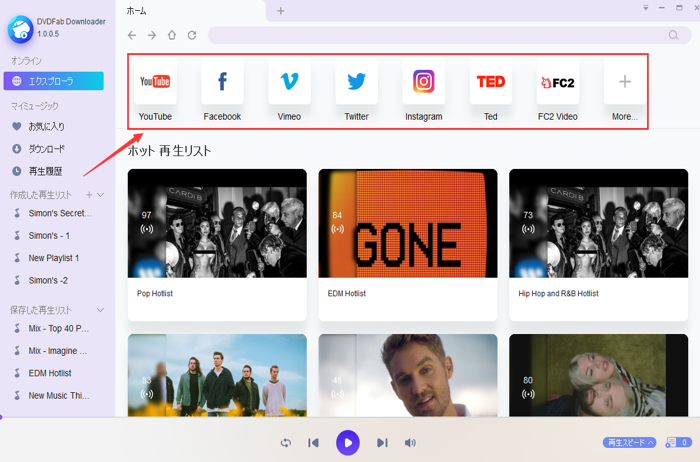Open the Instagram site tile
Image resolution: width=700 pixels, height=462 pixels.
424,82
